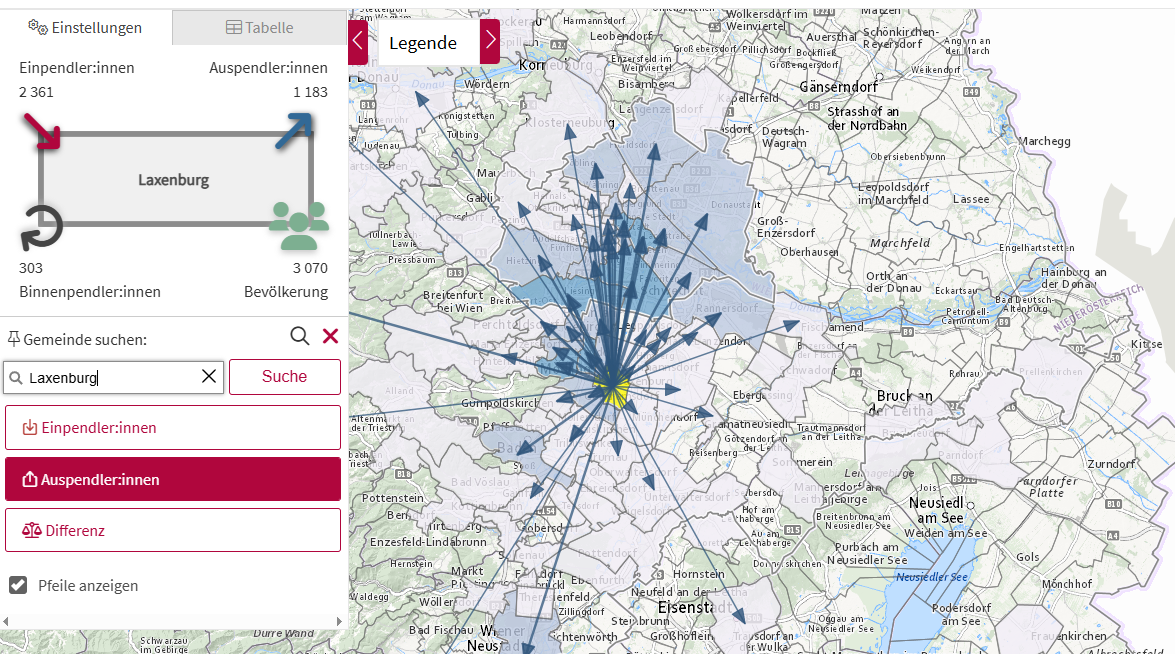Image resolution: width=1175 pixels, height=654 pixels.
Task: Click the pin icon beside Gemeinde suchen
Action: click(13, 339)
